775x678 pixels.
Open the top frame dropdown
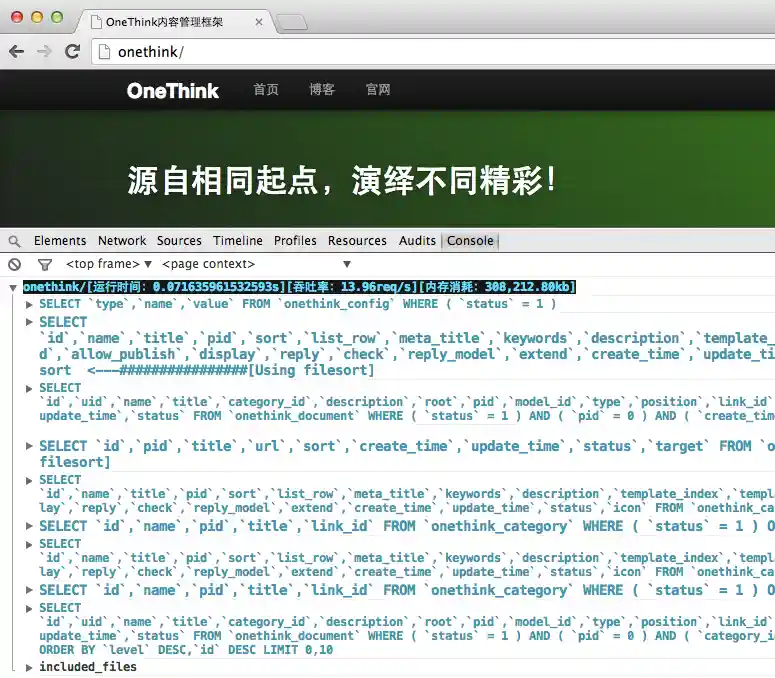coord(109,264)
